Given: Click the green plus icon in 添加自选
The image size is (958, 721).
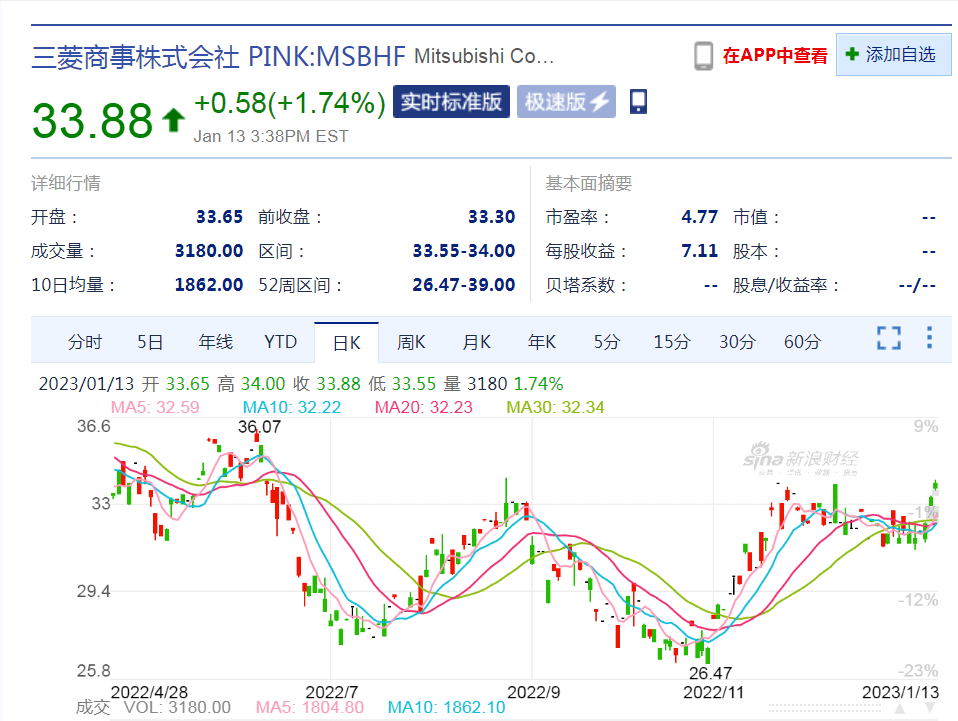Looking at the screenshot, I should point(852,54).
